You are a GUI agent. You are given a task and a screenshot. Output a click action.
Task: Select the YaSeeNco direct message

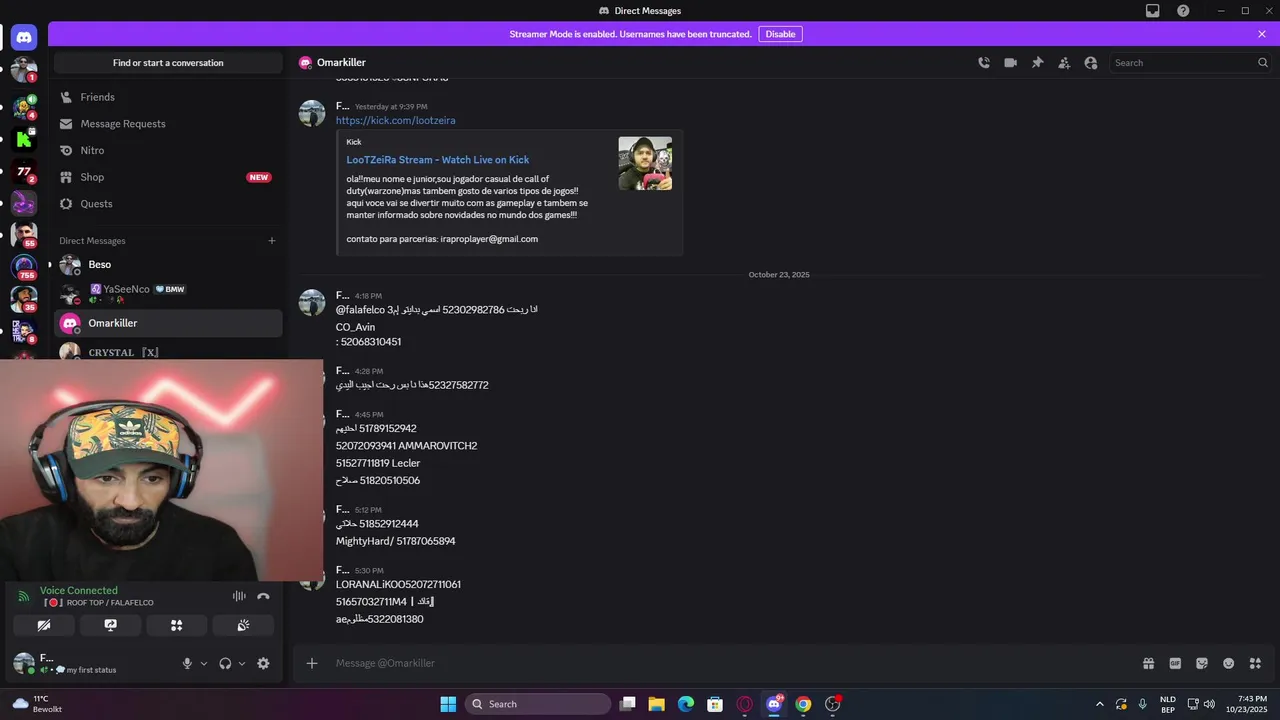click(168, 294)
